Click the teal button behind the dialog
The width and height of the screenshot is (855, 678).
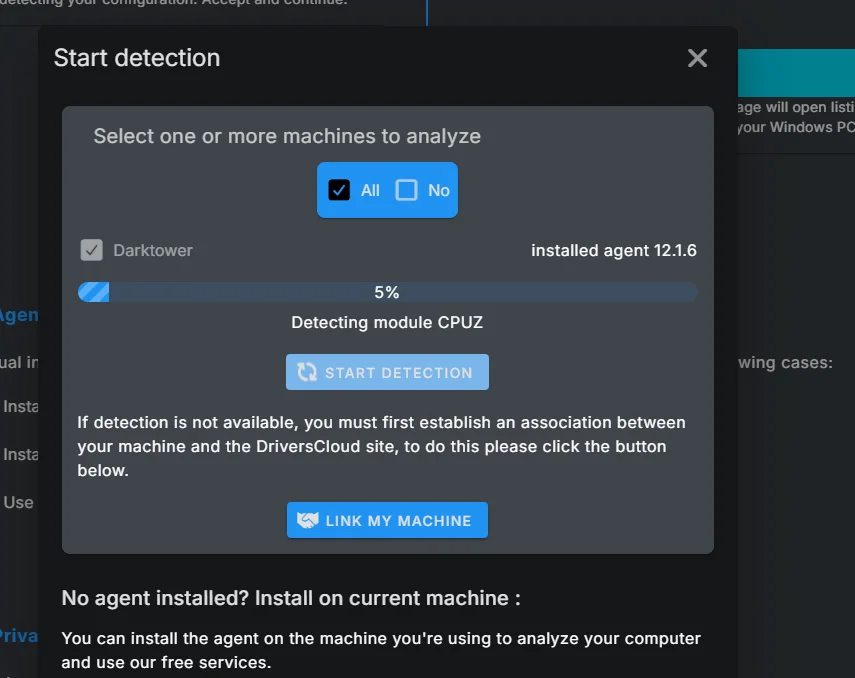[796, 73]
